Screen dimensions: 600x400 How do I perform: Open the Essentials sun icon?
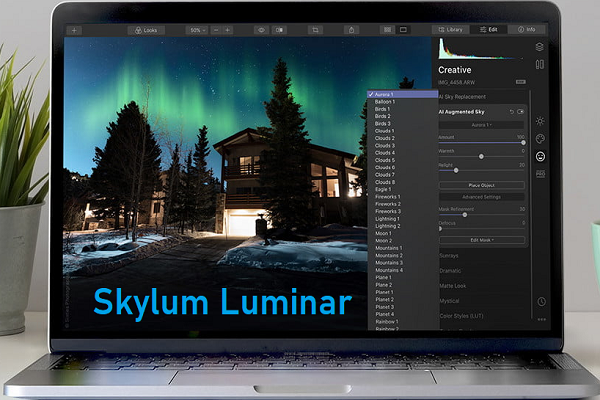click(540, 121)
